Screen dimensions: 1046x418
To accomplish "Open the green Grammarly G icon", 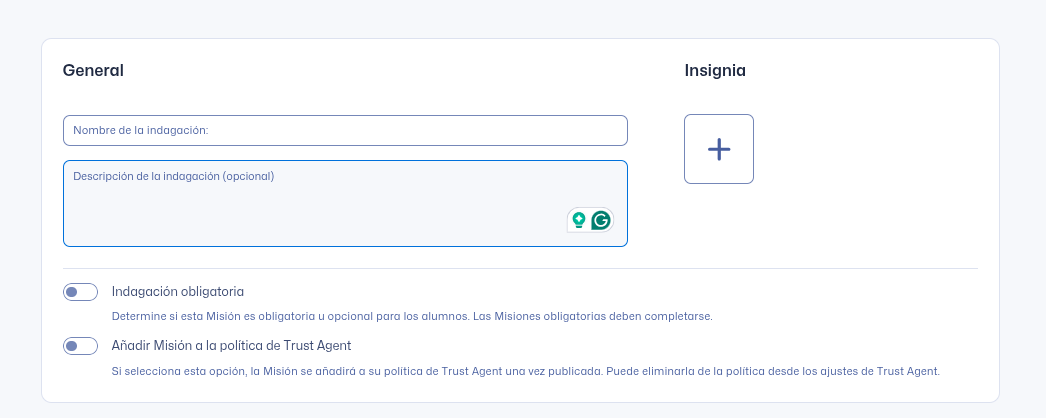I will tap(601, 220).
